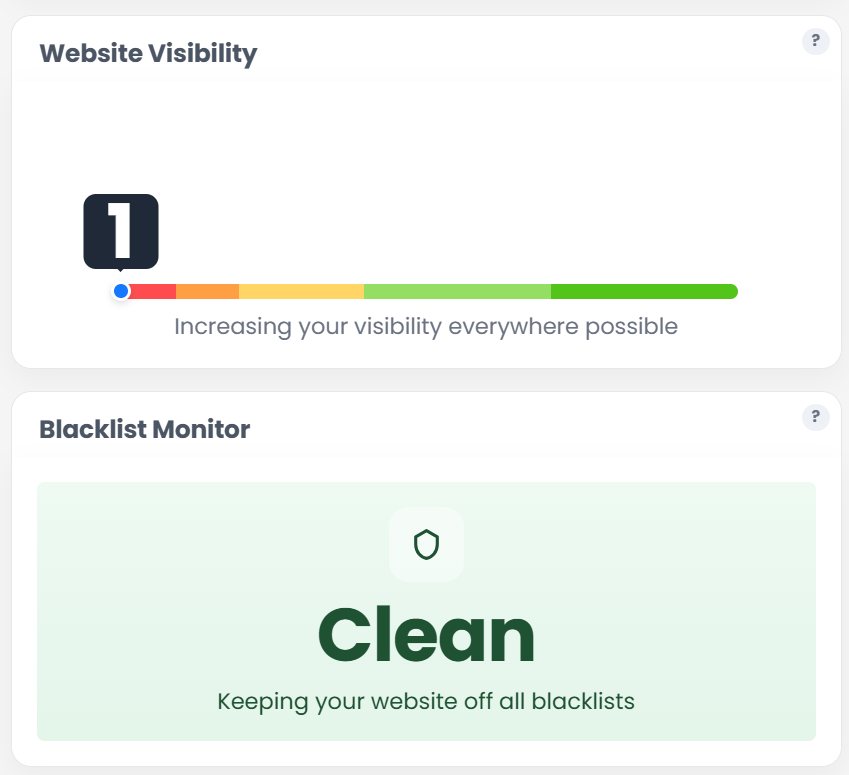Screen dimensions: 849x775
Task: Click the shield inside the green status panel
Action: click(427, 544)
